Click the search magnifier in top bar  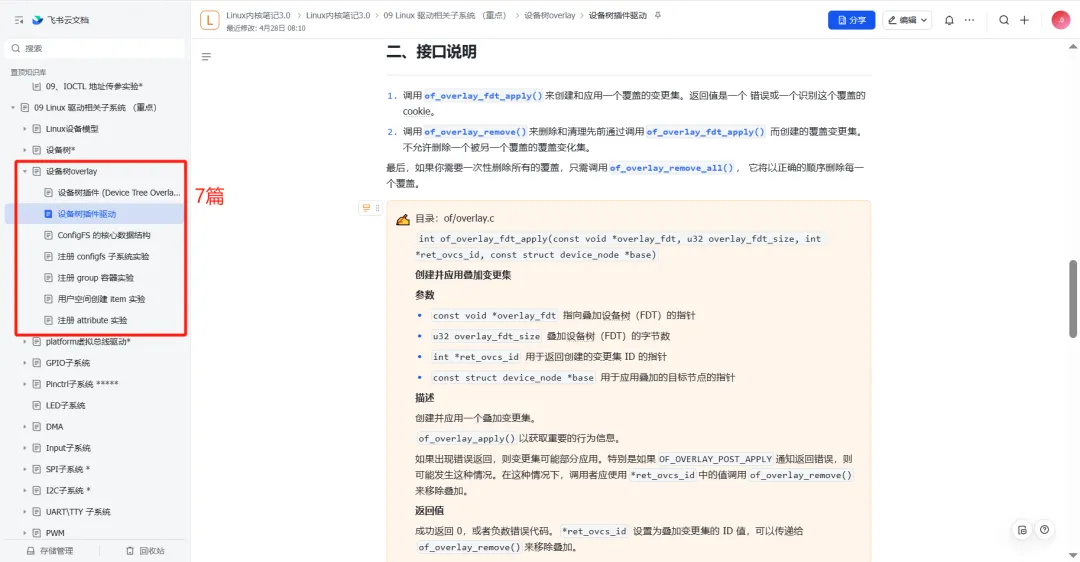pos(1004,20)
